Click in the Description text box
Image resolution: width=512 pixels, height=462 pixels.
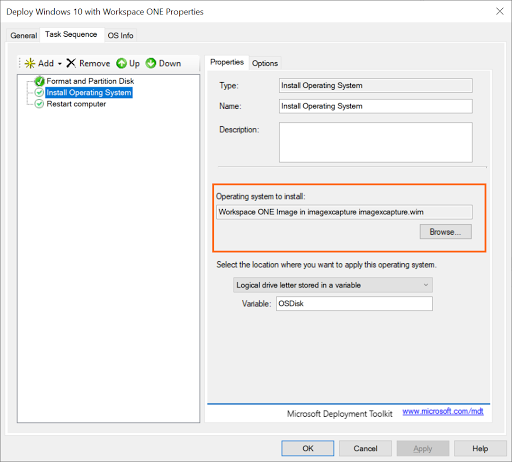pyautogui.click(x=376, y=142)
